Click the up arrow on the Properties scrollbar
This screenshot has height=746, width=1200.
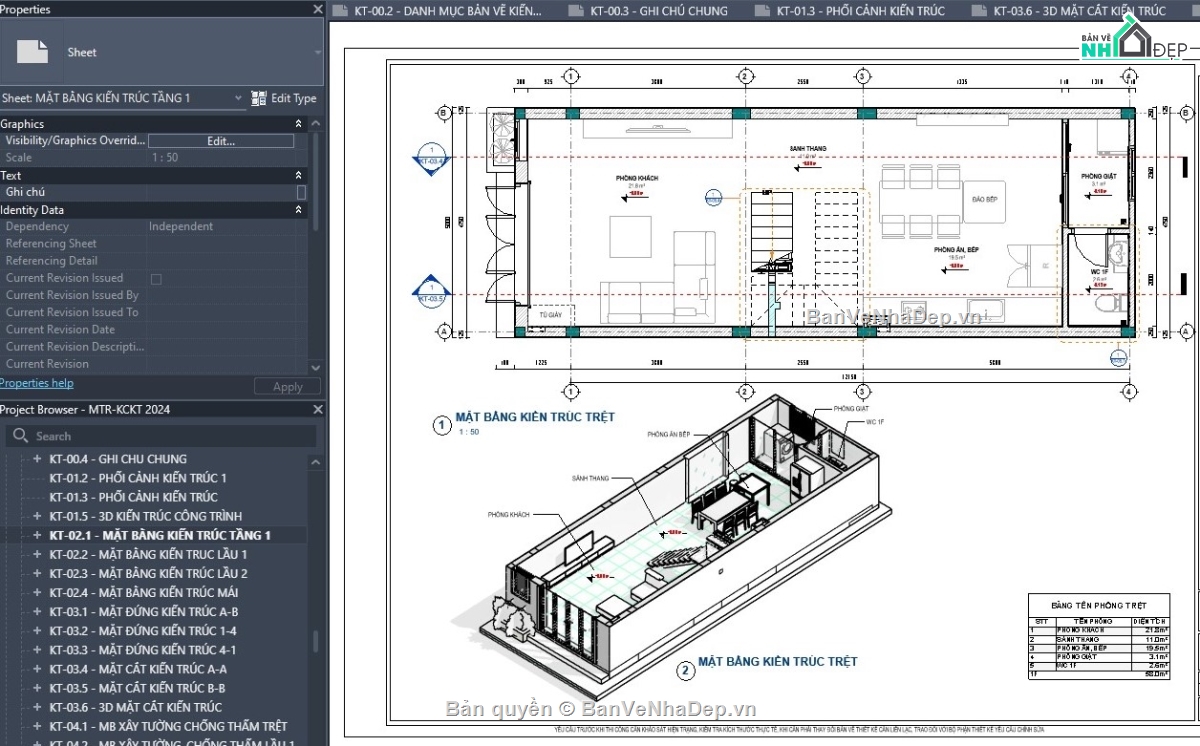pos(317,124)
